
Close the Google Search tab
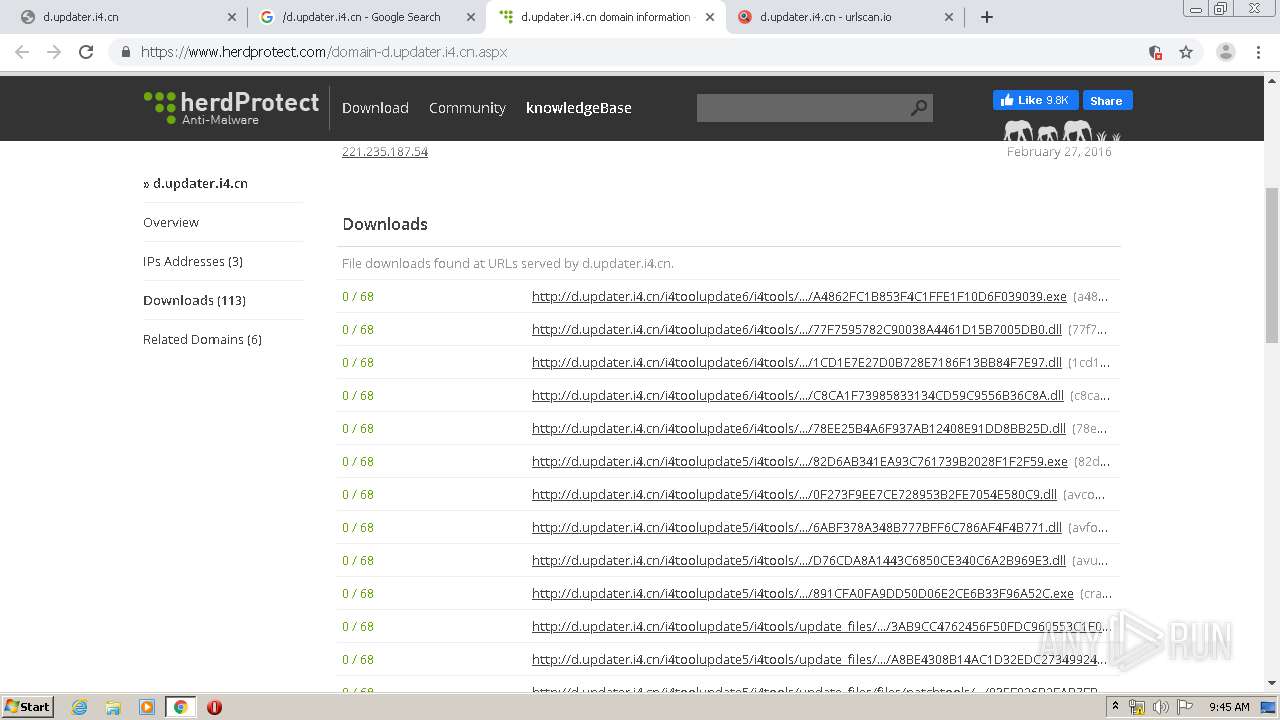coord(471,17)
